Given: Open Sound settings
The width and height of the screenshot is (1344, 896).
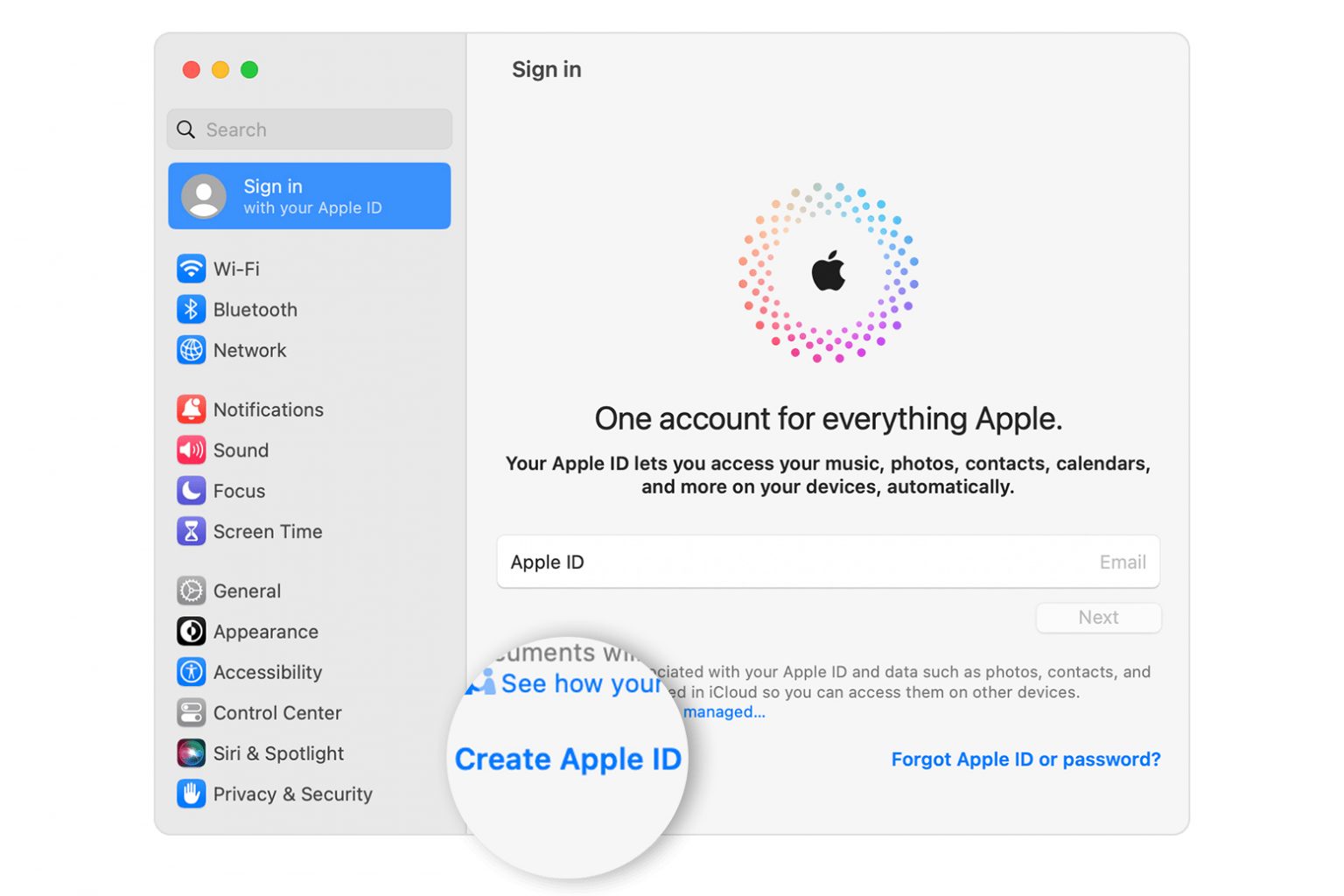Looking at the screenshot, I should 241,450.
